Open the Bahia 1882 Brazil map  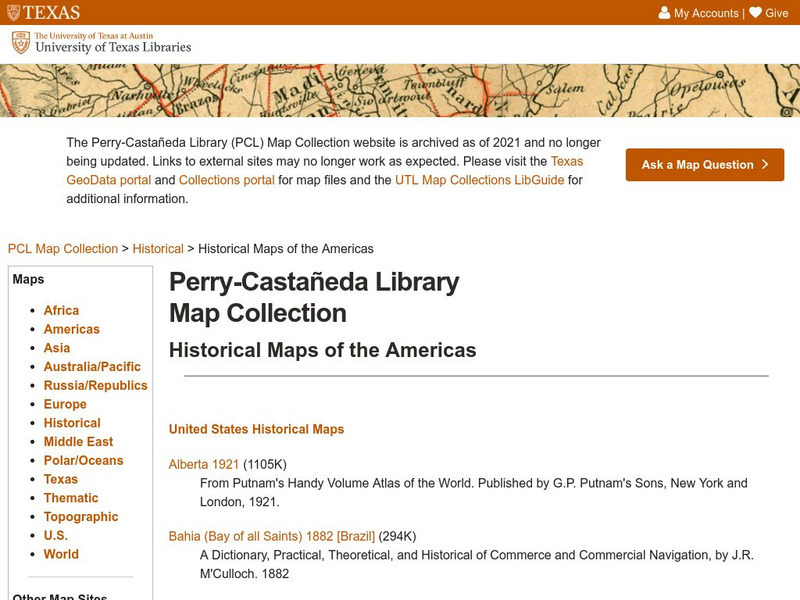(x=272, y=535)
